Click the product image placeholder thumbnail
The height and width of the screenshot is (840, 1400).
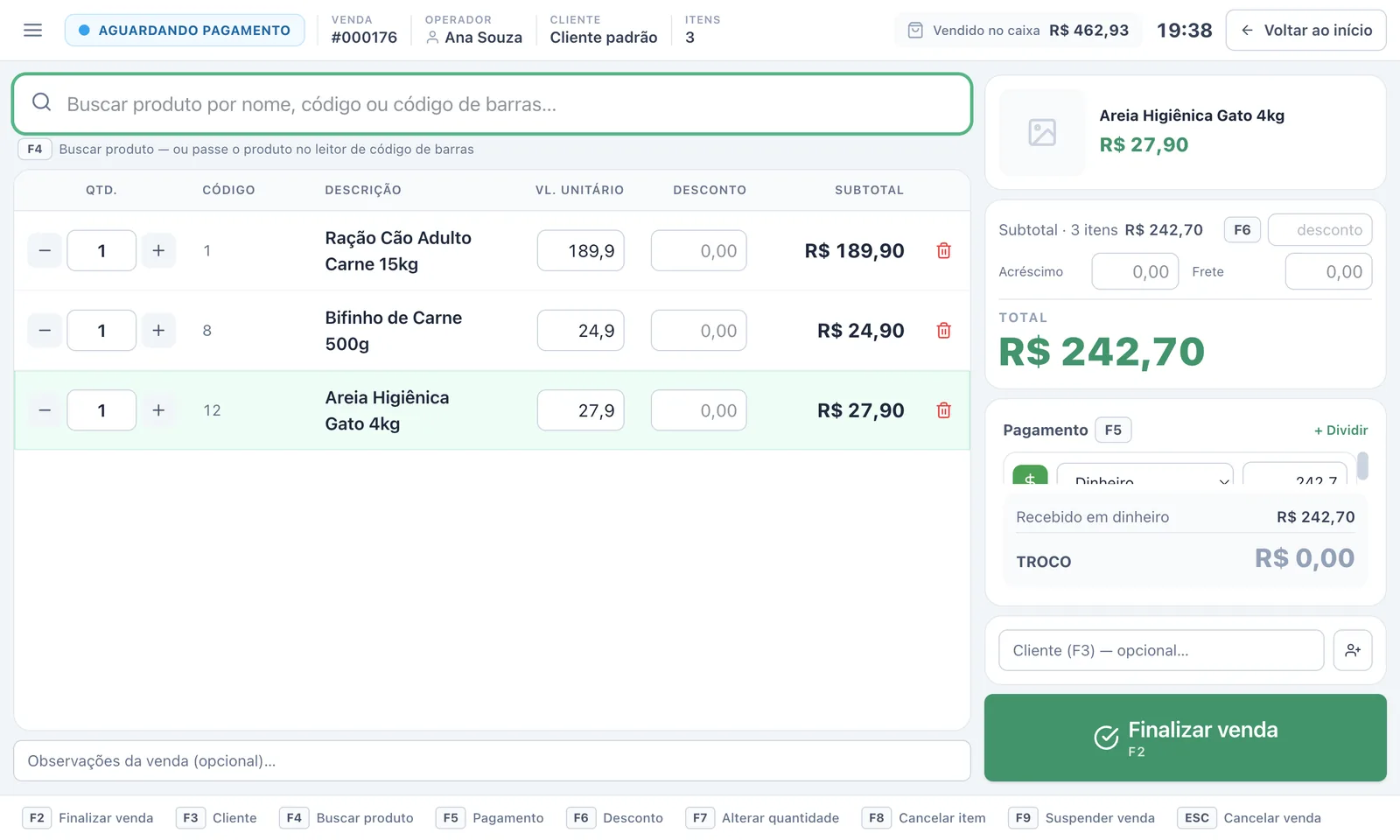1042,132
